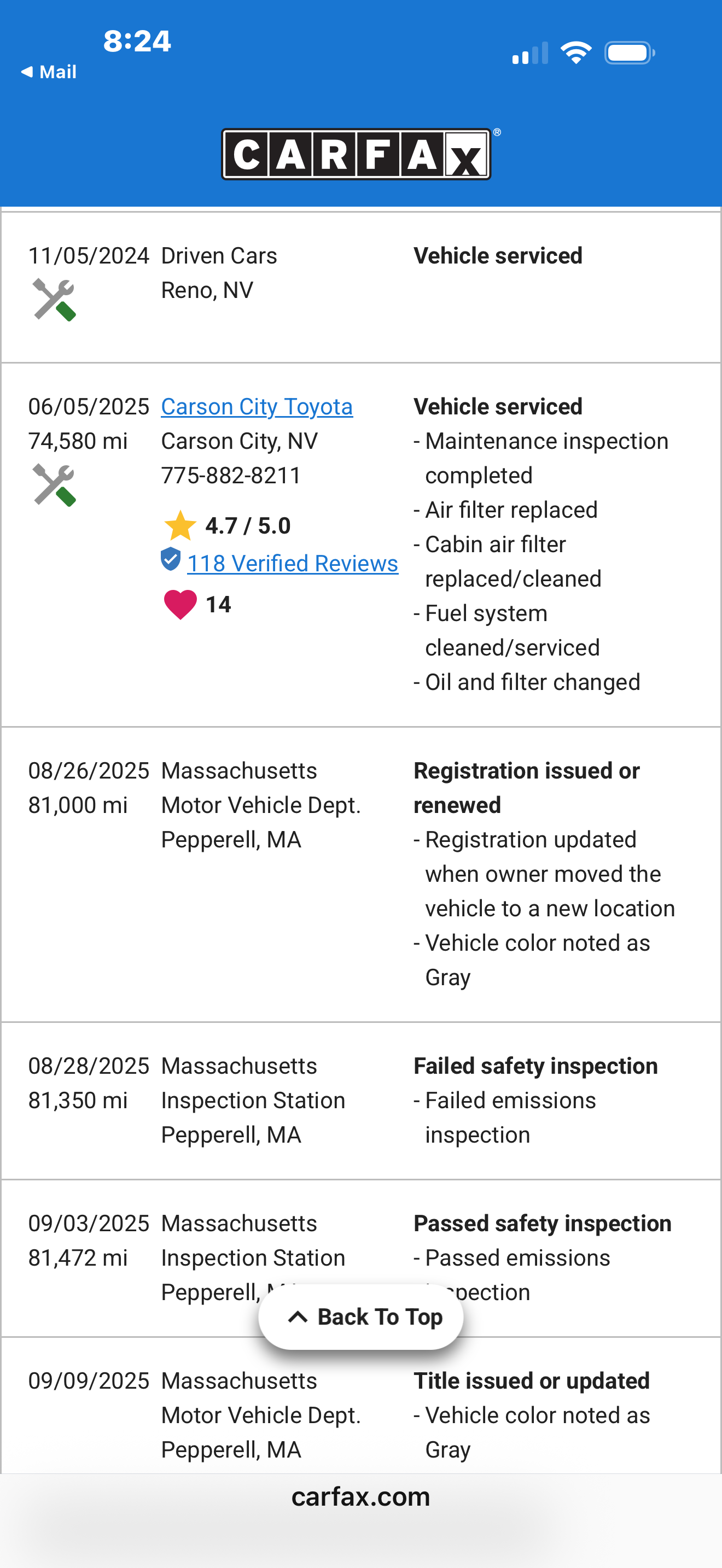This screenshot has height=1568, width=722.
Task: Tap the Carson City Toyota phone number
Action: [x=231, y=476]
